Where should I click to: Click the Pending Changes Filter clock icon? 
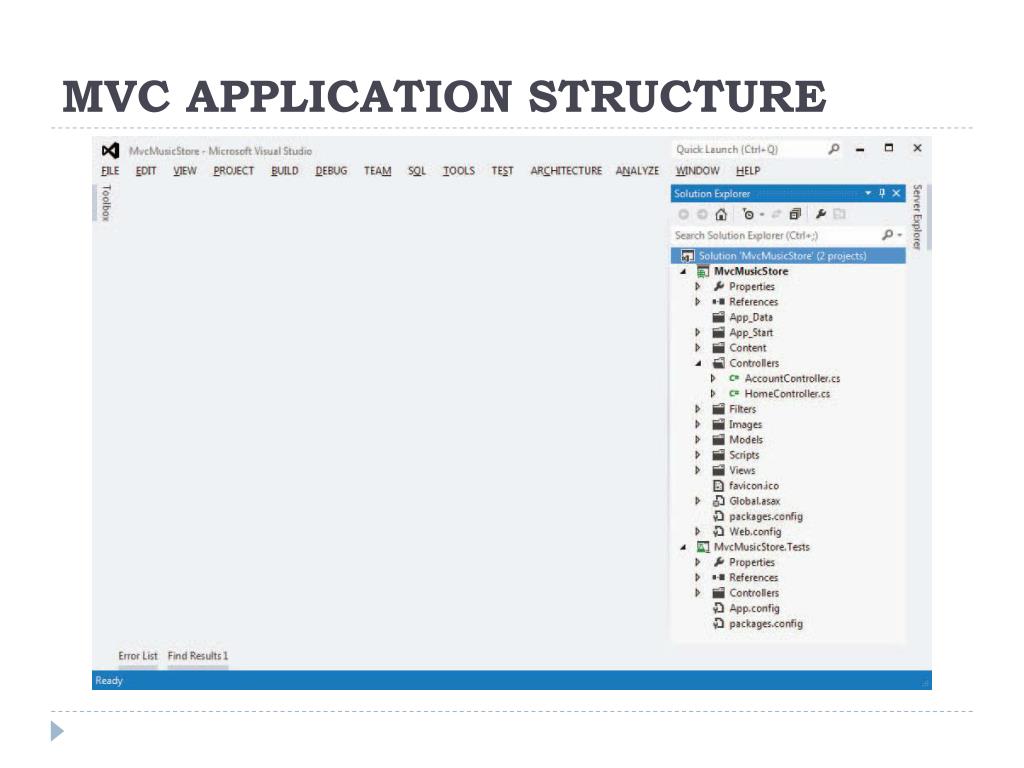coord(748,214)
